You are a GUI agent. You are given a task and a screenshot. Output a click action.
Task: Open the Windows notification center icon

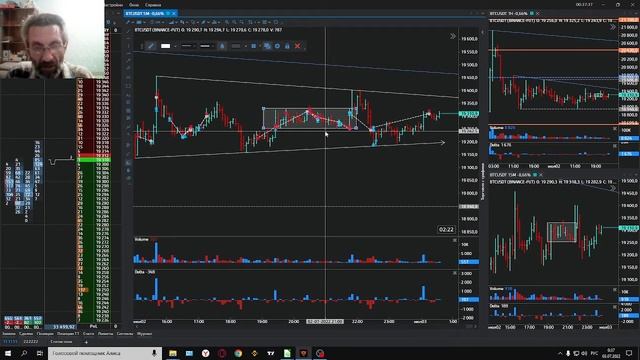tap(629, 353)
